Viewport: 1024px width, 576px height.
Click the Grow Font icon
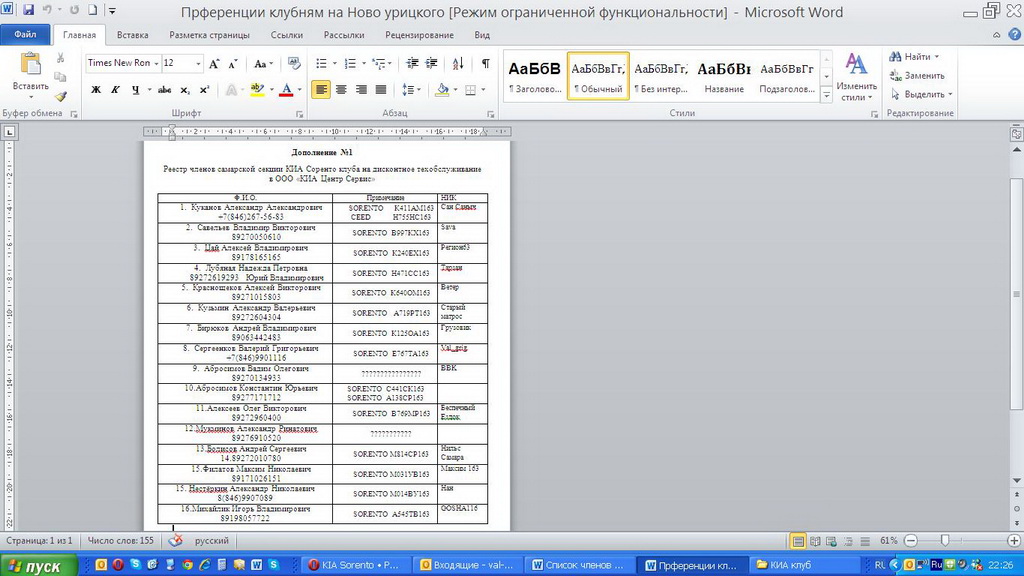(x=215, y=63)
